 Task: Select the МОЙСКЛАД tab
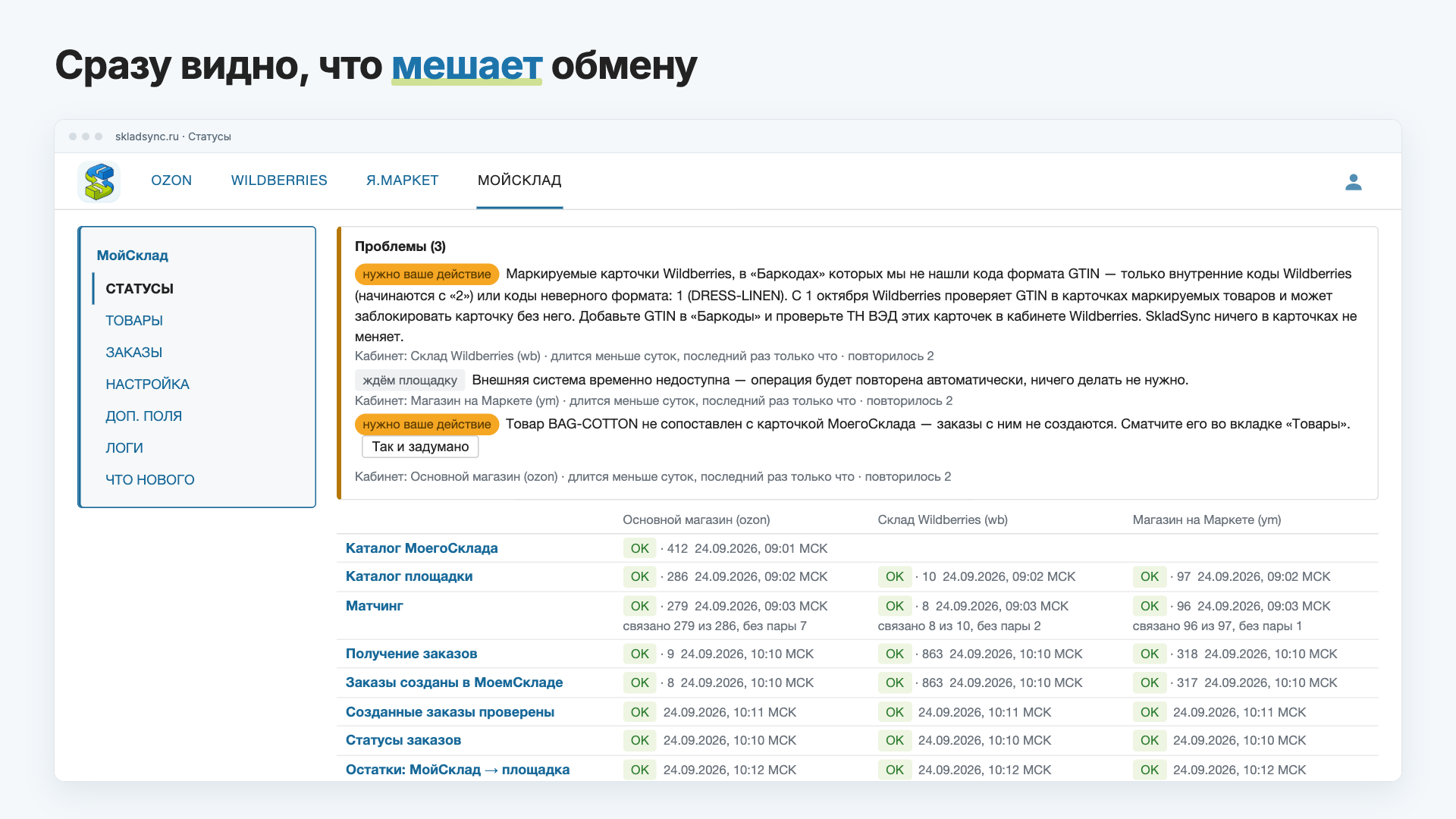pyautogui.click(x=519, y=180)
